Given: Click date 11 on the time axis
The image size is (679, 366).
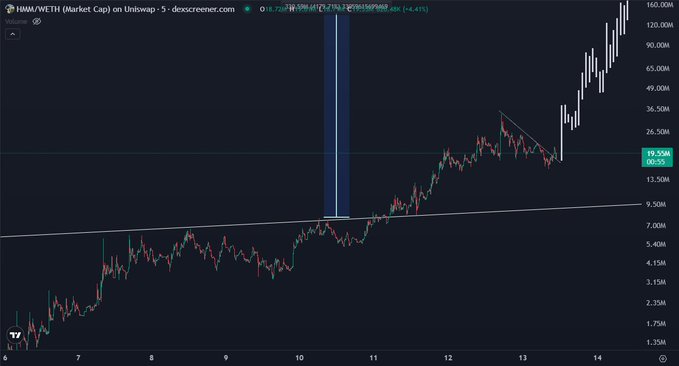Looking at the screenshot, I should click(373, 358).
